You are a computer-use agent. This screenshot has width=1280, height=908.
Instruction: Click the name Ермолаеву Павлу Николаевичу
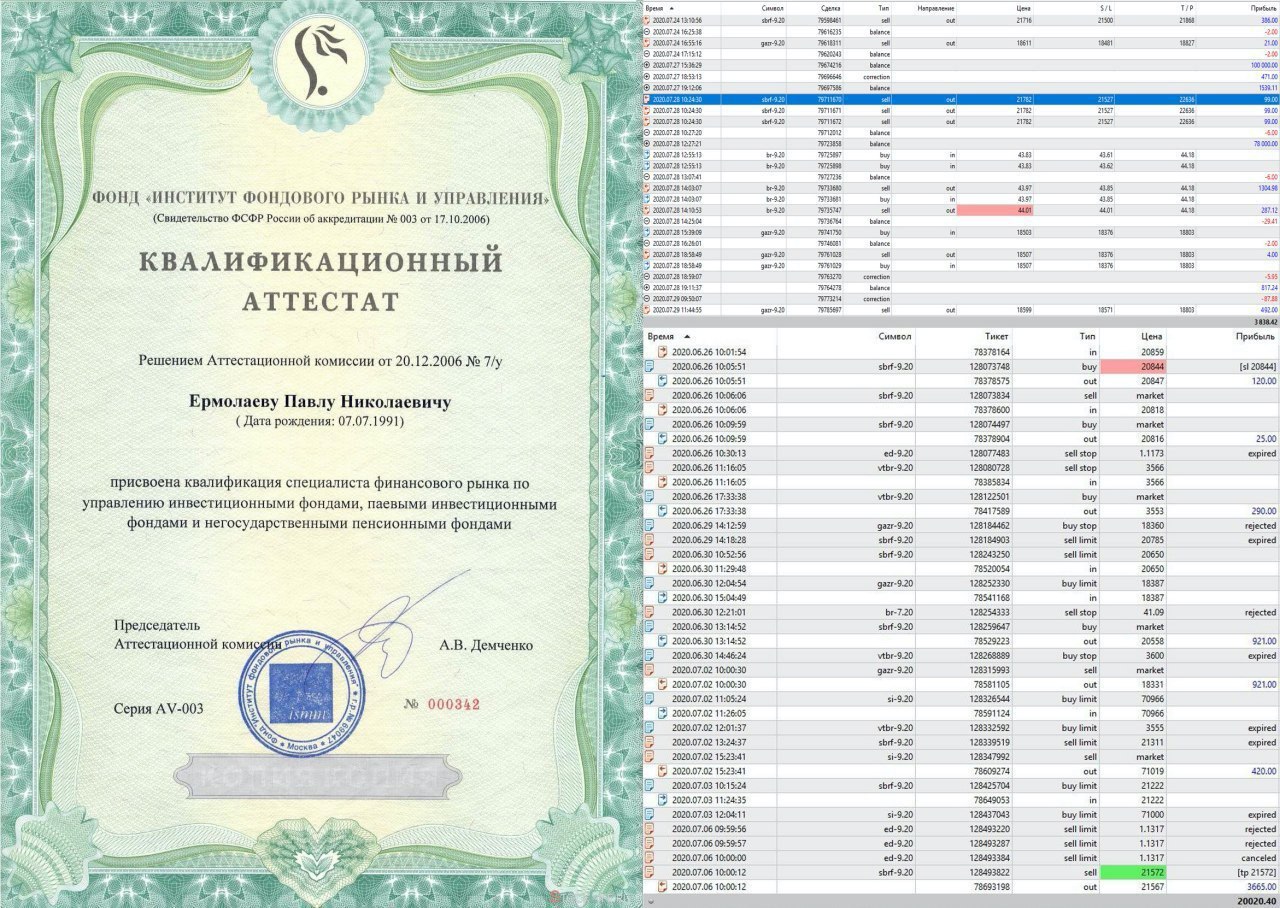coord(319,402)
